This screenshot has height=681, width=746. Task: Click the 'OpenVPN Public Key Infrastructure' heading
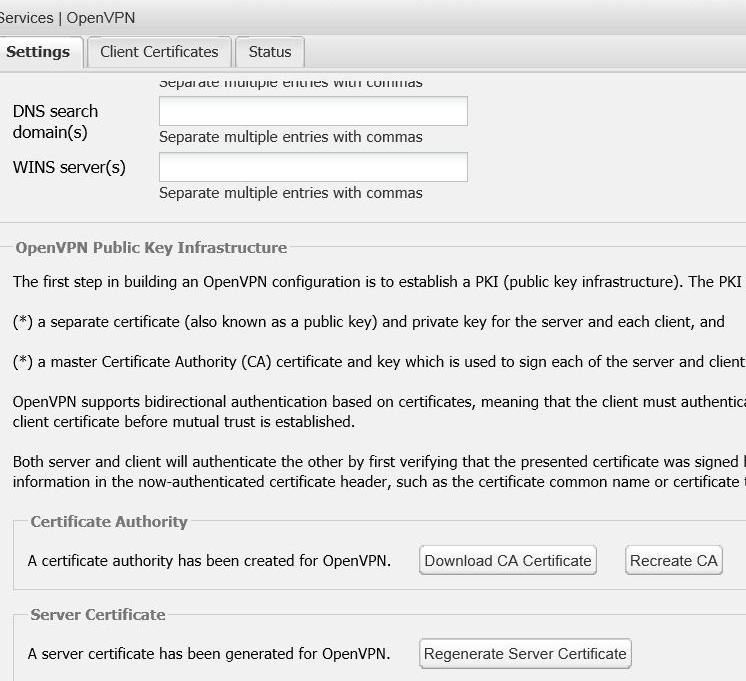(x=151, y=248)
